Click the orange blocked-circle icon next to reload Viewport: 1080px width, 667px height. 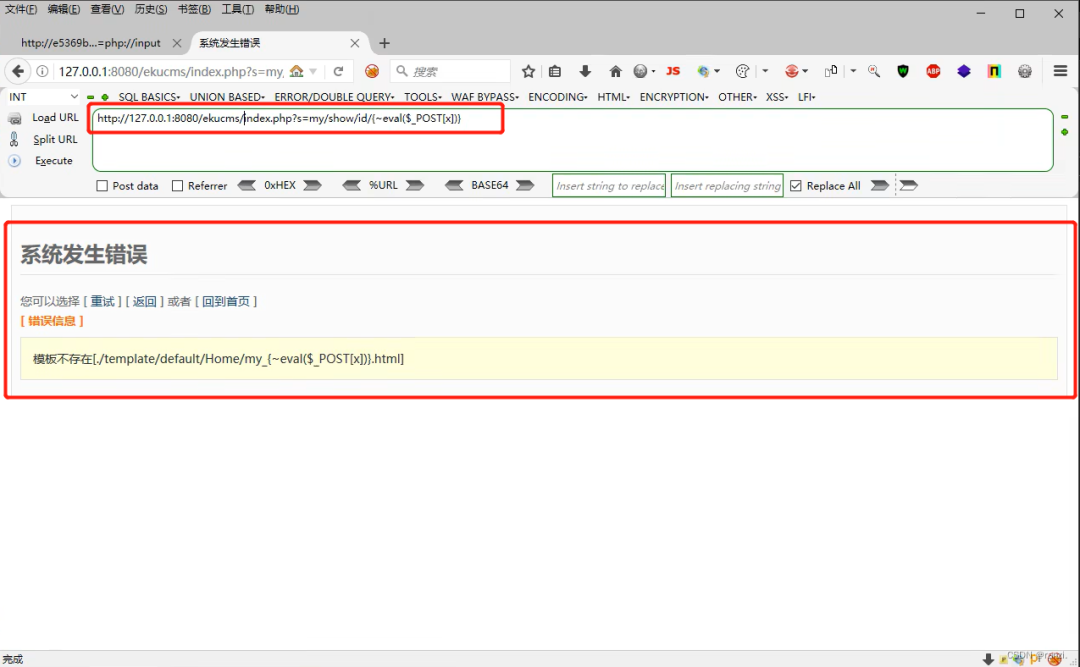pos(372,71)
